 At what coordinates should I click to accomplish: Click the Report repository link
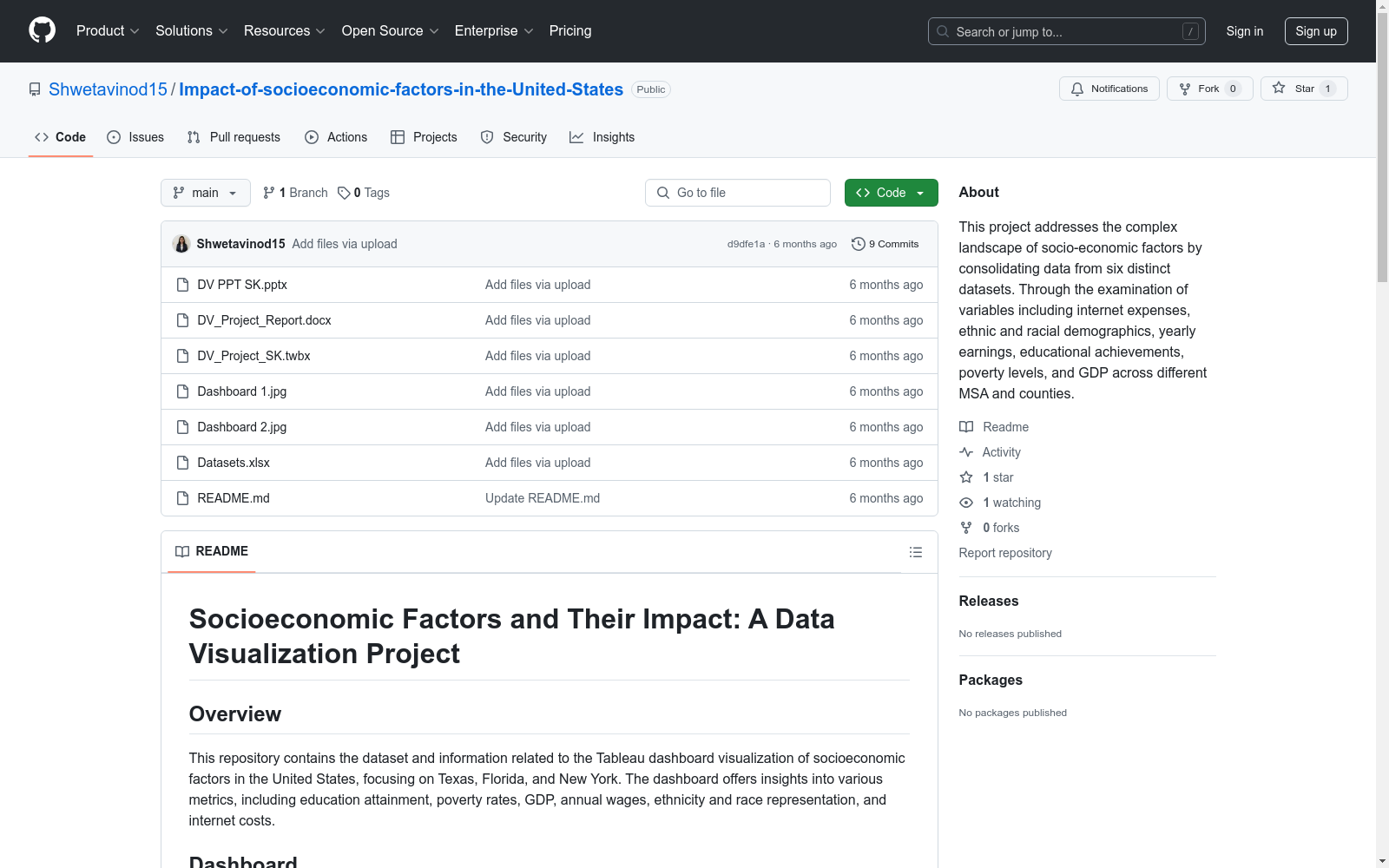(x=1005, y=553)
